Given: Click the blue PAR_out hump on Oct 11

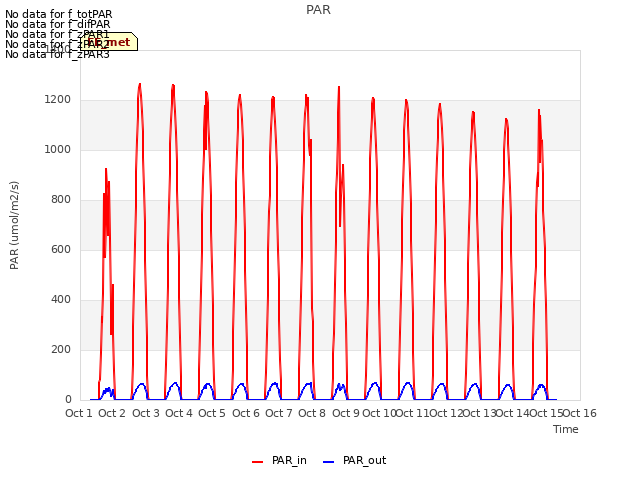Looking at the screenshot, I should pos(408,384).
